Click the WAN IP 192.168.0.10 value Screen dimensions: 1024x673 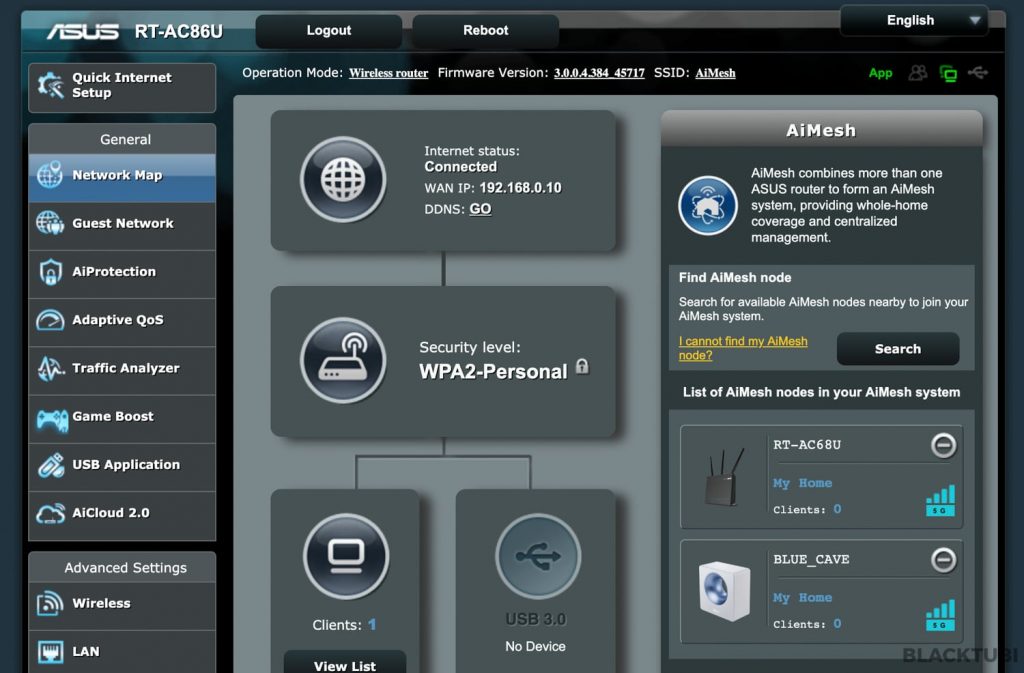coord(520,188)
